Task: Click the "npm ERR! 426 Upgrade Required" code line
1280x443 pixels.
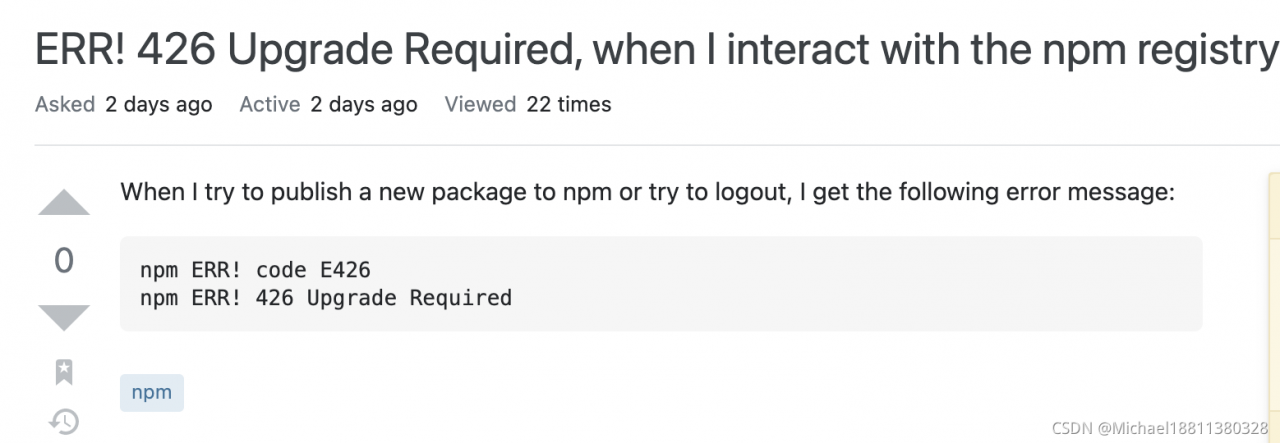Action: [x=326, y=297]
